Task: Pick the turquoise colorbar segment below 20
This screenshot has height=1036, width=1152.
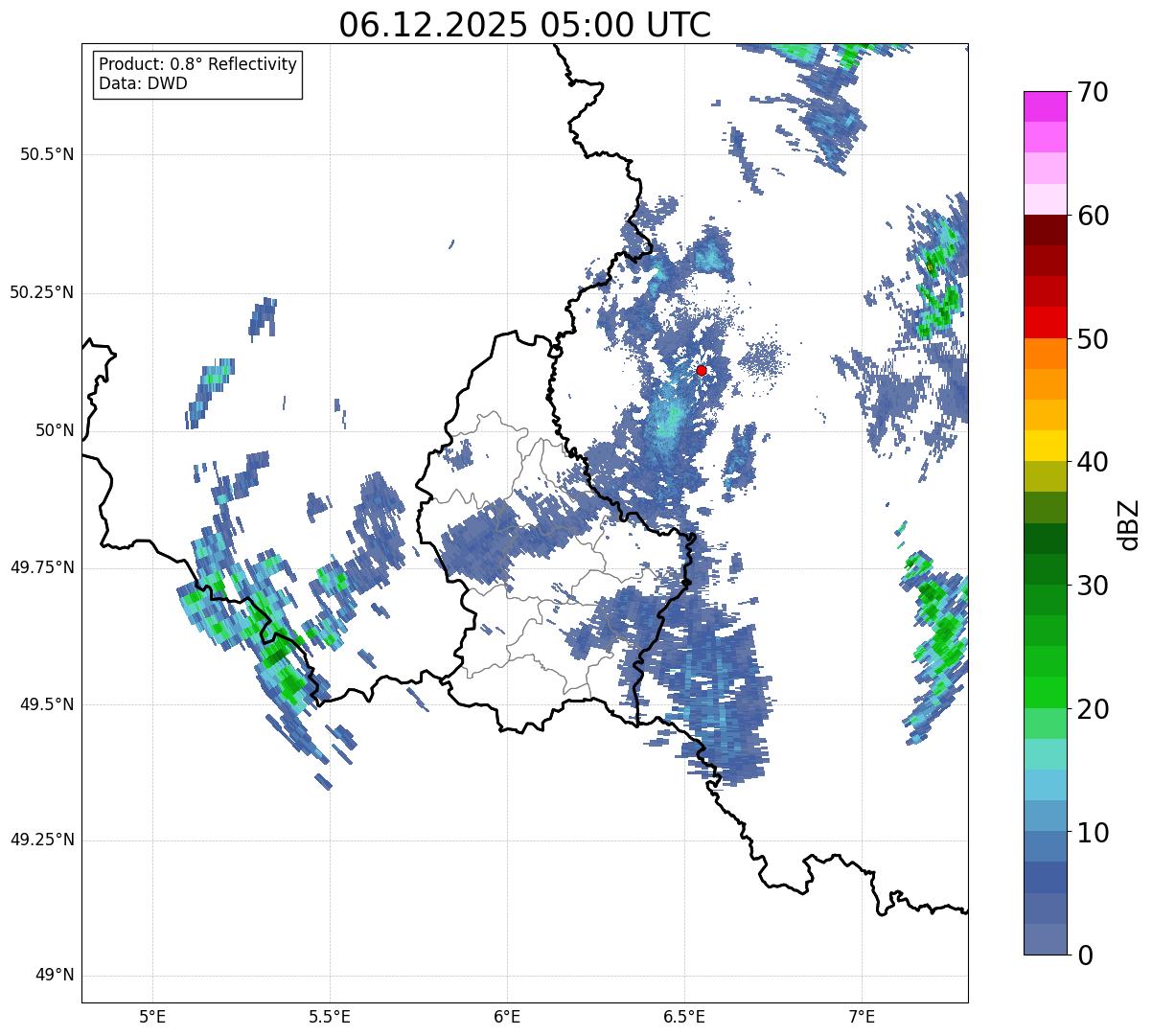Action: [x=1045, y=754]
